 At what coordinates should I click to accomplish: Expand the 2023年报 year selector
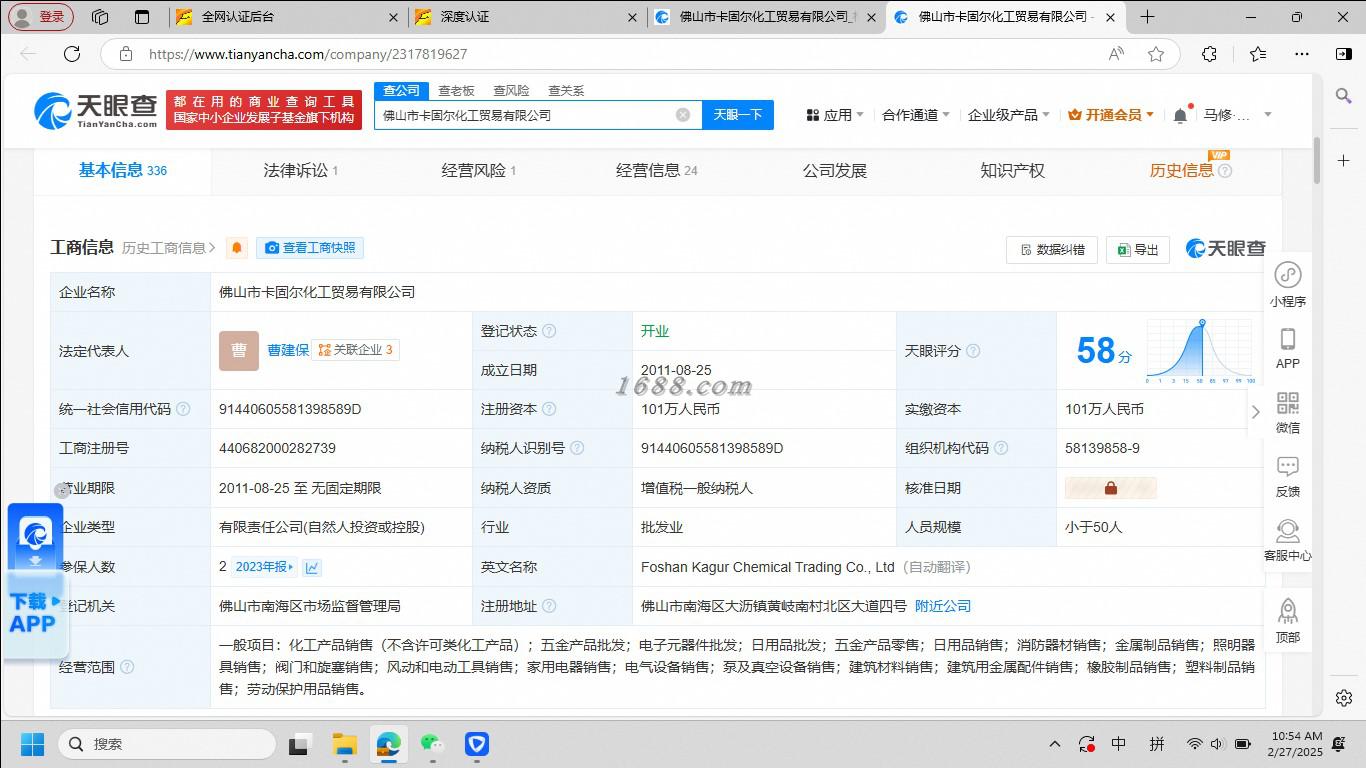click(x=265, y=567)
